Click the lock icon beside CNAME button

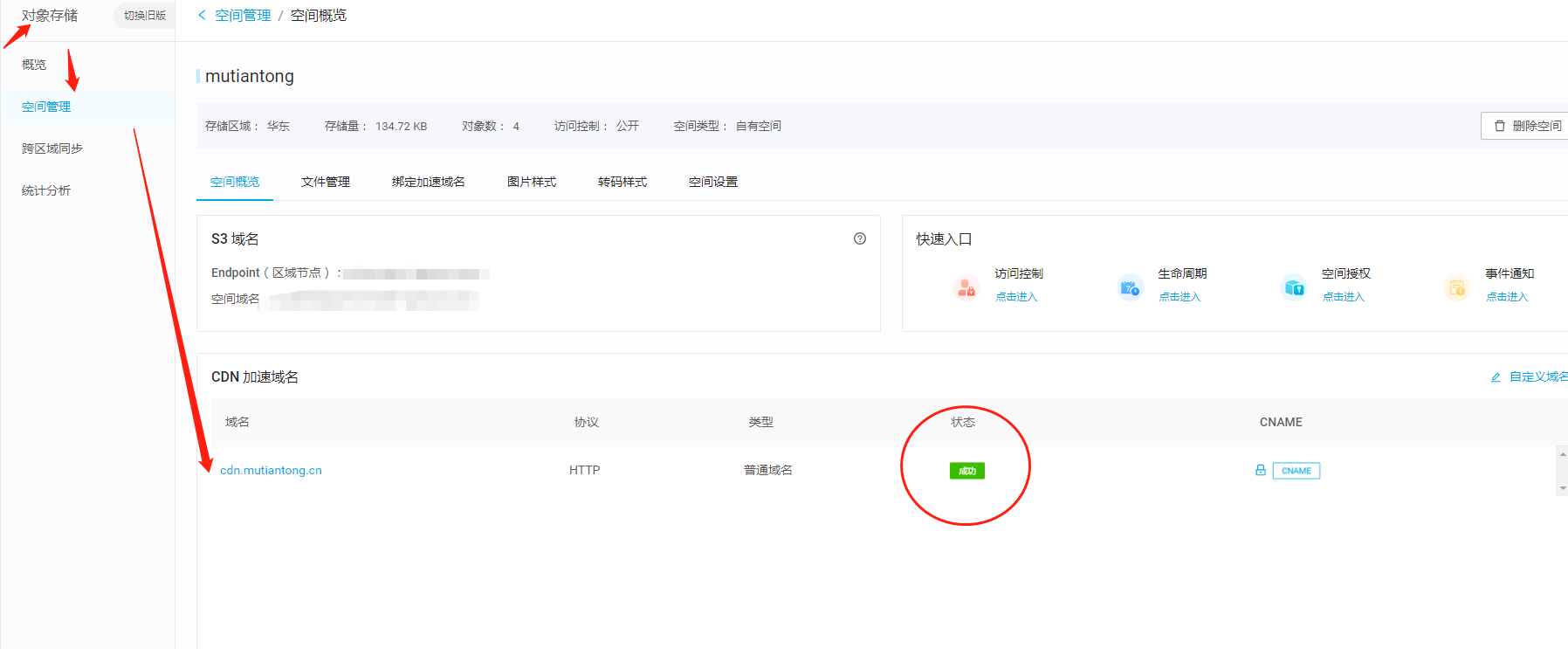tap(1260, 470)
